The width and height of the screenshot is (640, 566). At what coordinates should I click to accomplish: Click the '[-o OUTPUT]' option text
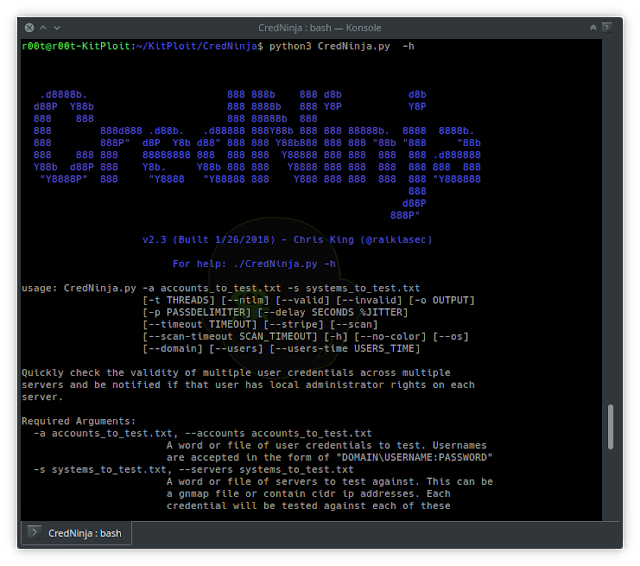442,300
